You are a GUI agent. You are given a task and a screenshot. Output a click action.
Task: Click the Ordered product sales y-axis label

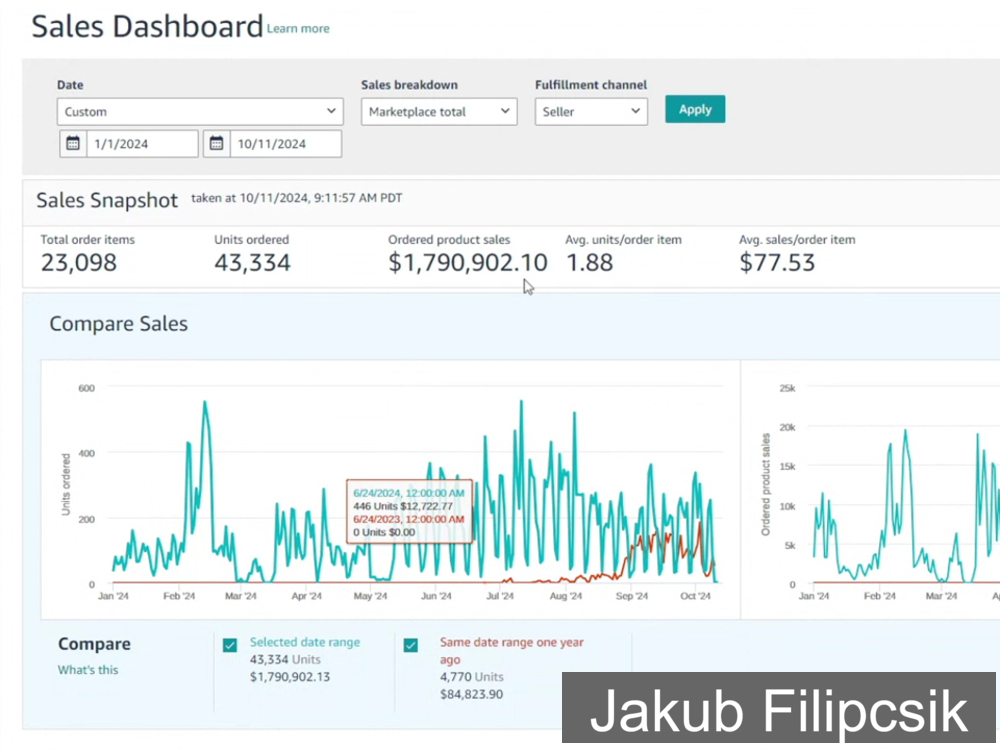765,485
